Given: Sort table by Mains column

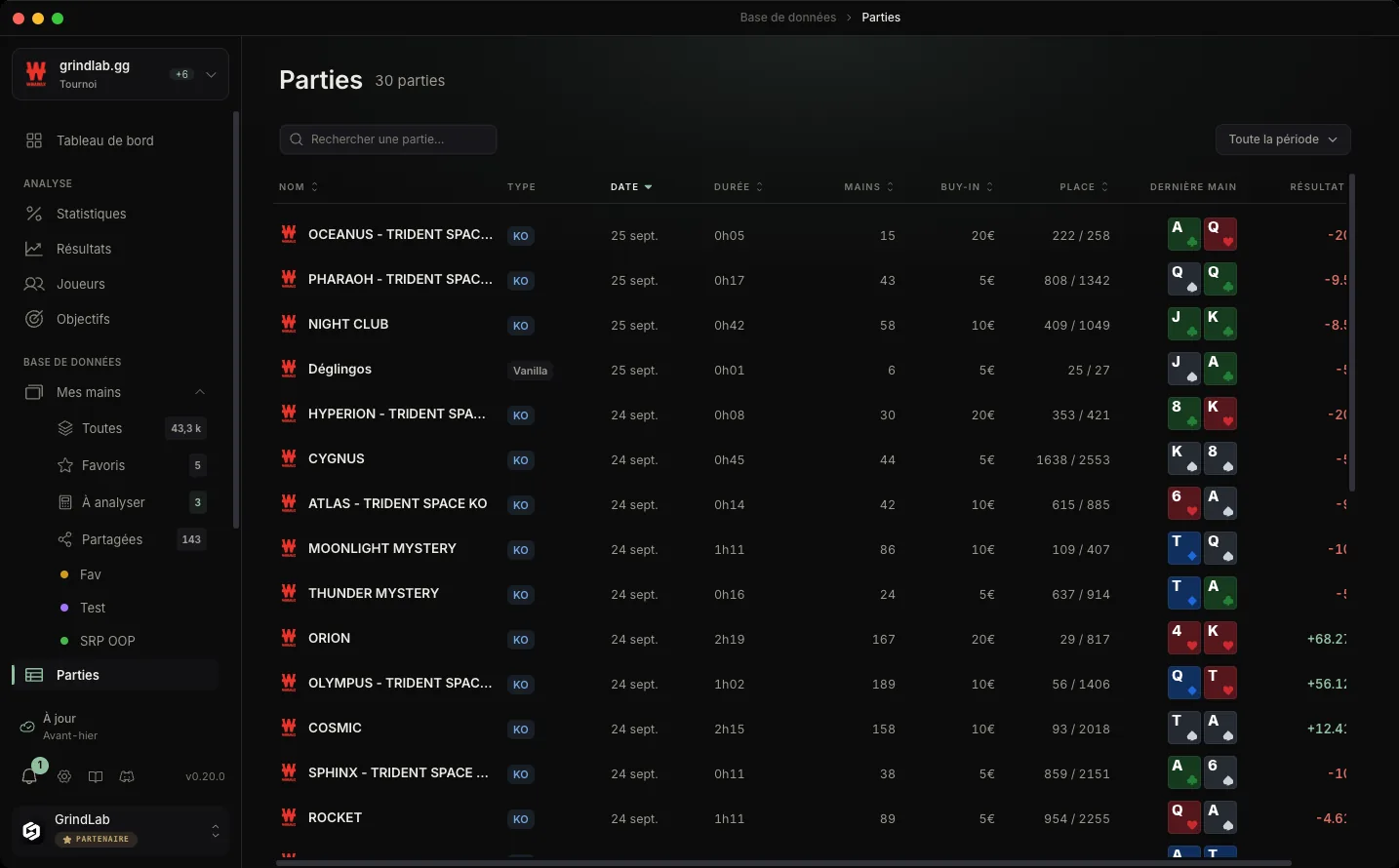Looking at the screenshot, I should 868,186.
